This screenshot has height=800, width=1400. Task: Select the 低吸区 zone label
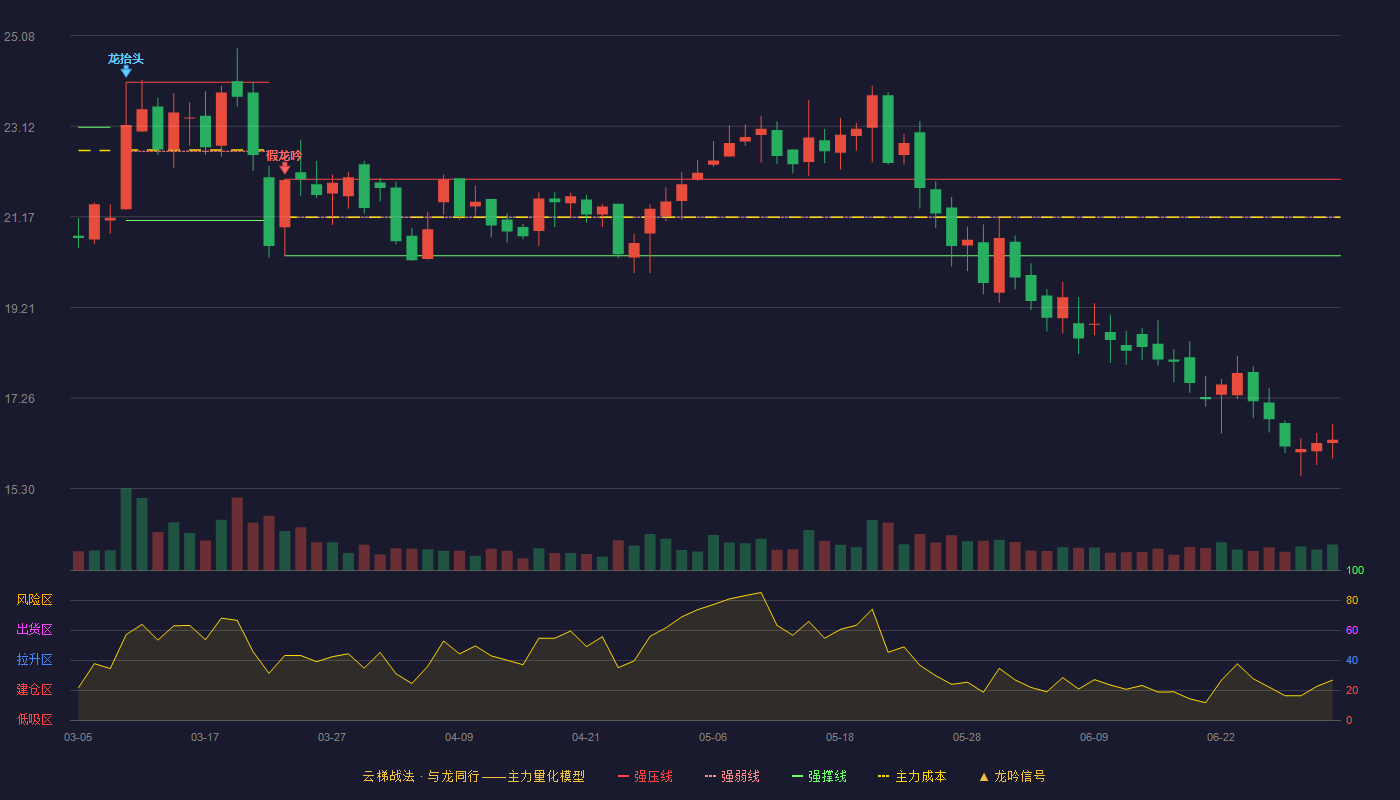pos(34,719)
